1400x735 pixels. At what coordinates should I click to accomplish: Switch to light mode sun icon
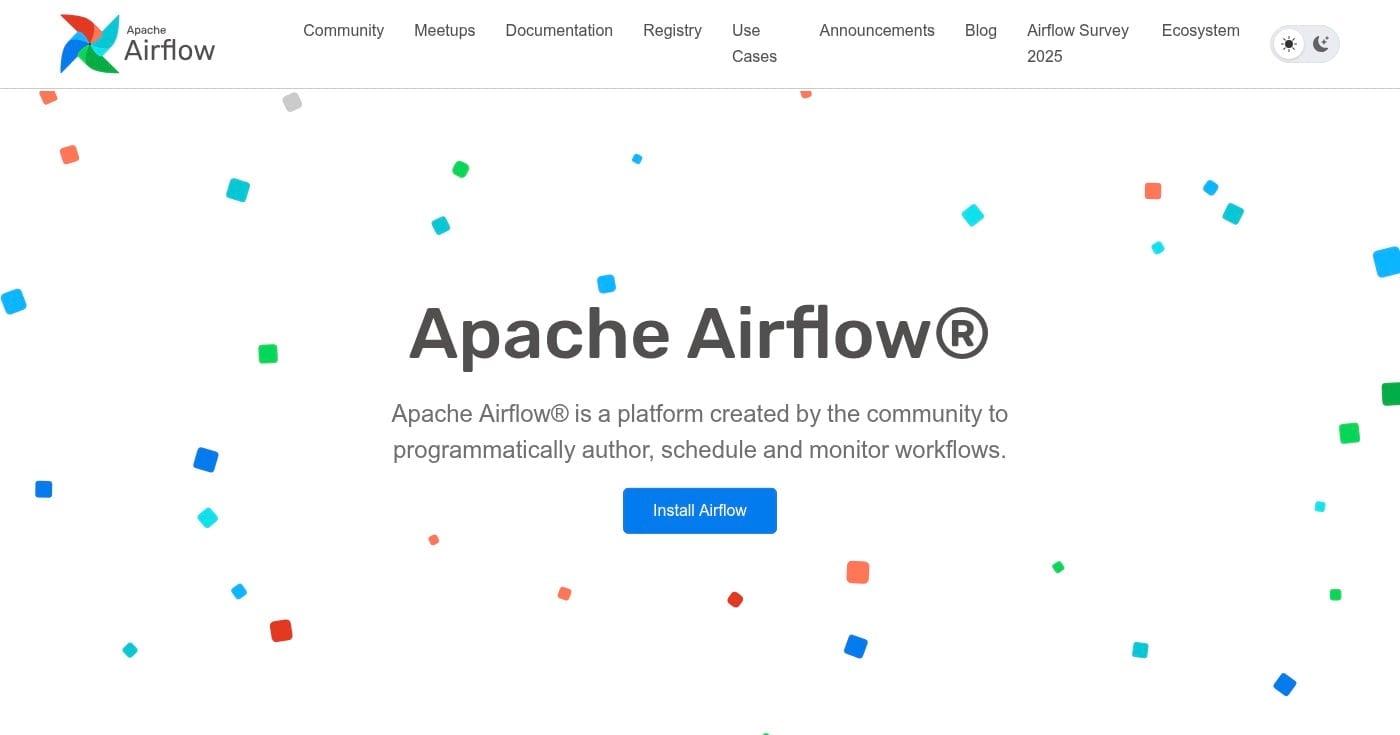coord(1289,44)
